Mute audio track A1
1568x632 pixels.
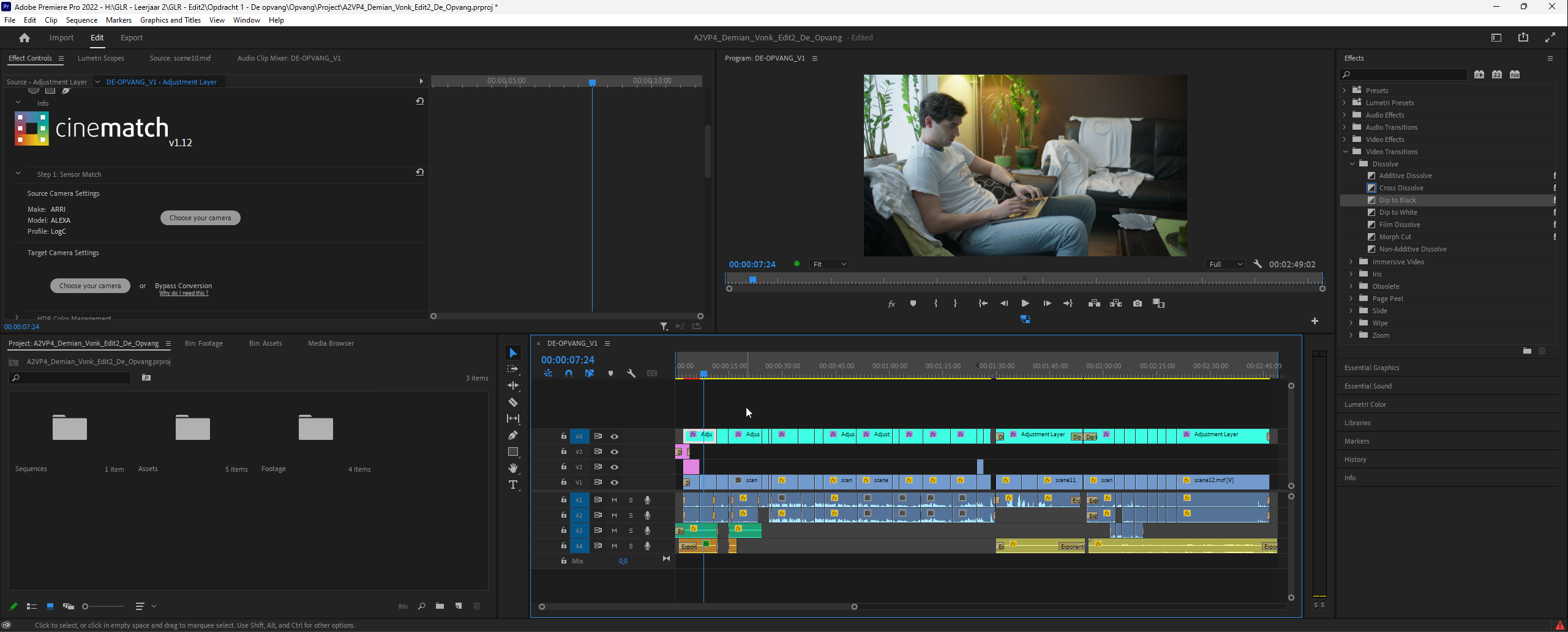614,500
